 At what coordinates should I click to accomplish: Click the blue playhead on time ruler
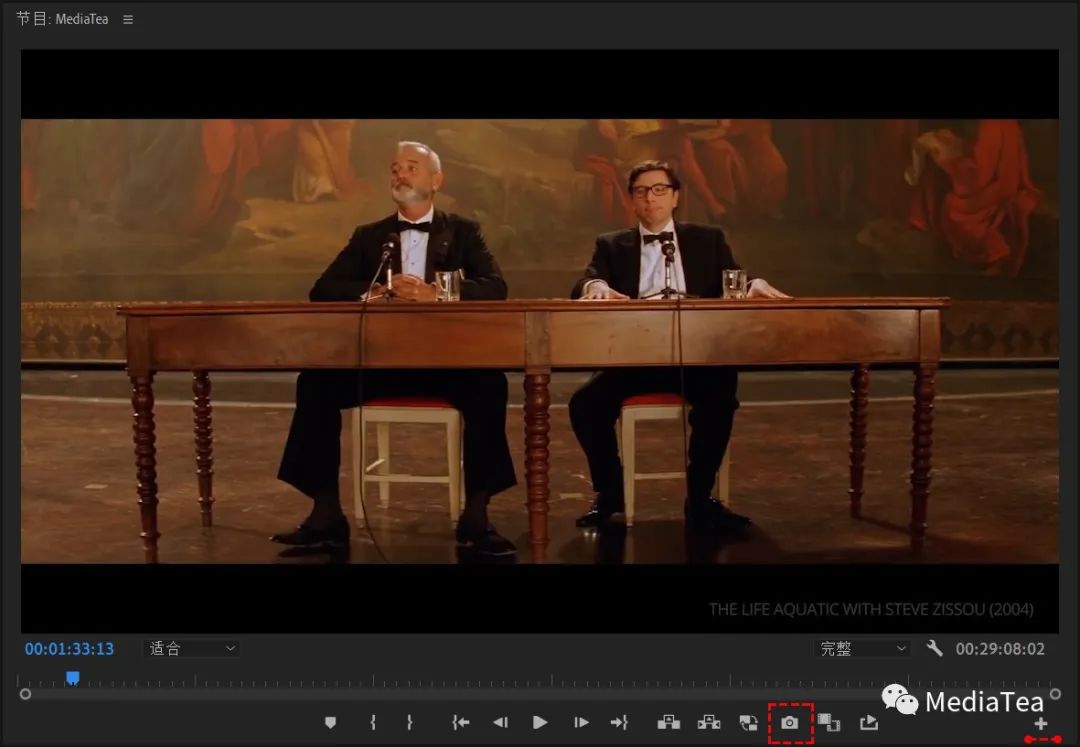(x=72, y=679)
